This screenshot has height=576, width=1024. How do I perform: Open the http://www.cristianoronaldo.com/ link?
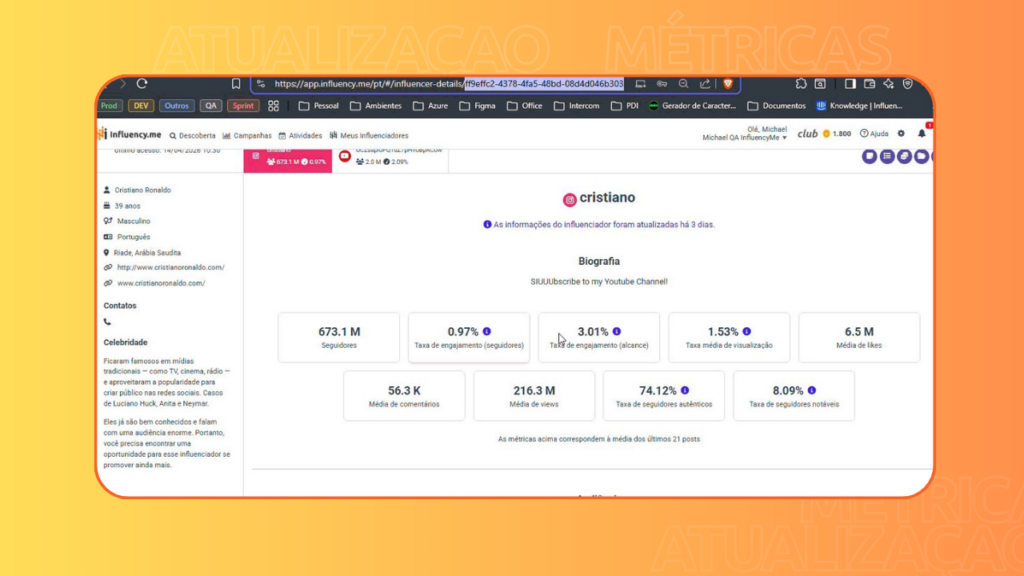pos(170,268)
